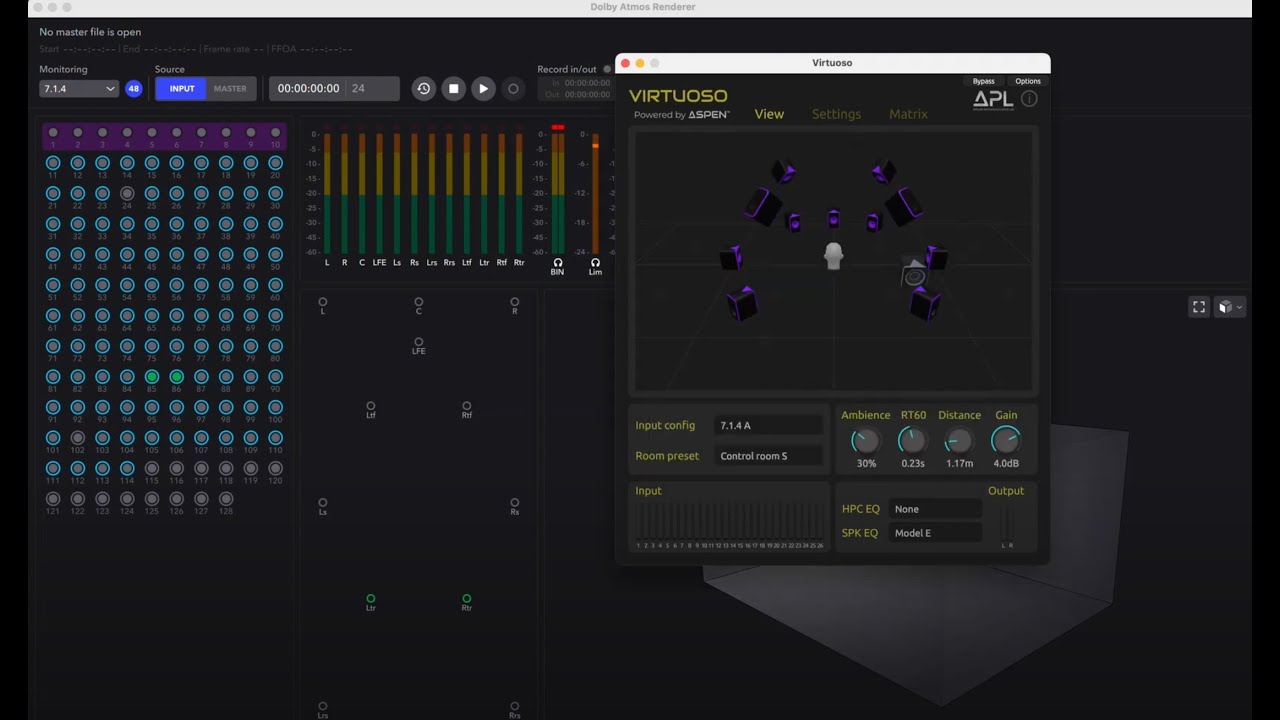Click the blue 48 sample rate badge
The width and height of the screenshot is (1280, 720).
134,89
